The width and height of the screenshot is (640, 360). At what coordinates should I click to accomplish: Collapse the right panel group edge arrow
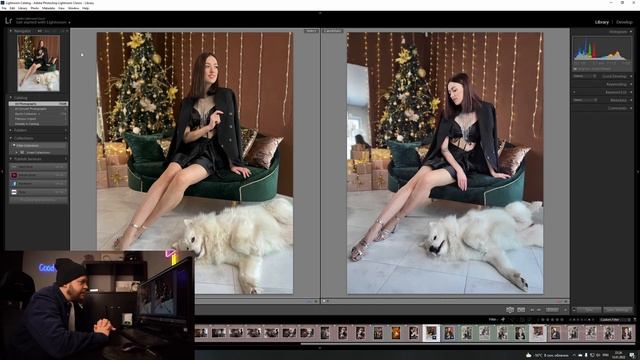(x=638, y=171)
